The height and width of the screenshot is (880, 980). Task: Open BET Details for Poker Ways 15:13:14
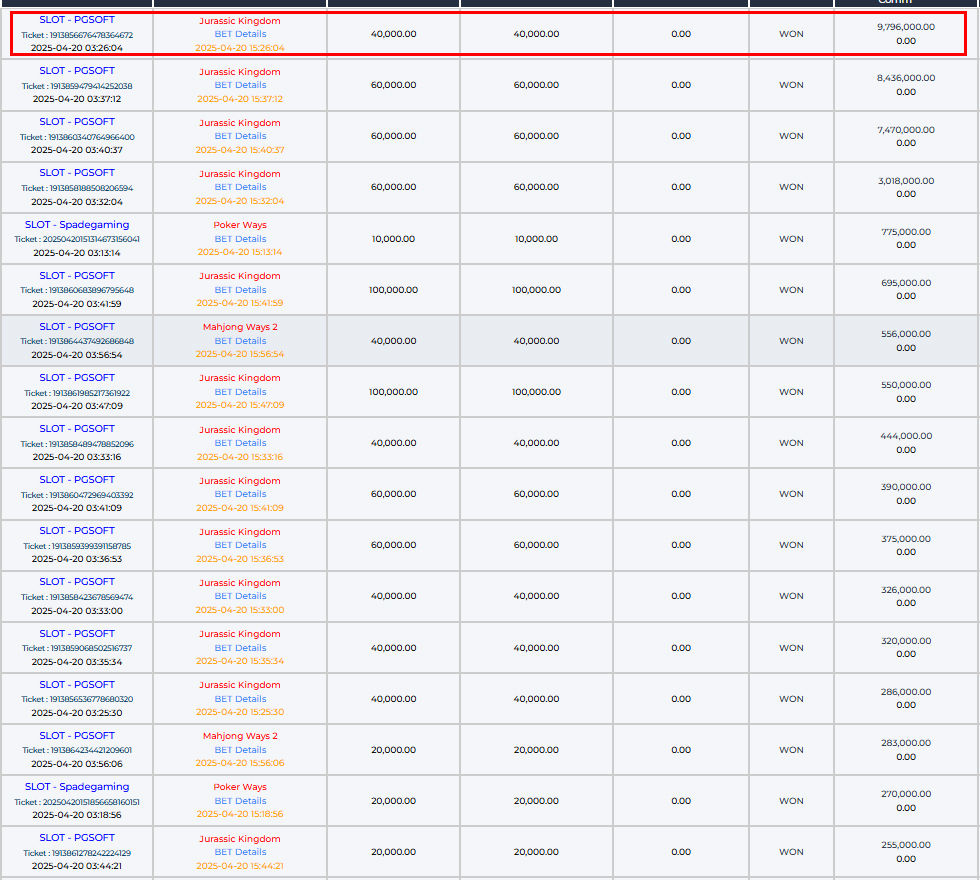240,239
